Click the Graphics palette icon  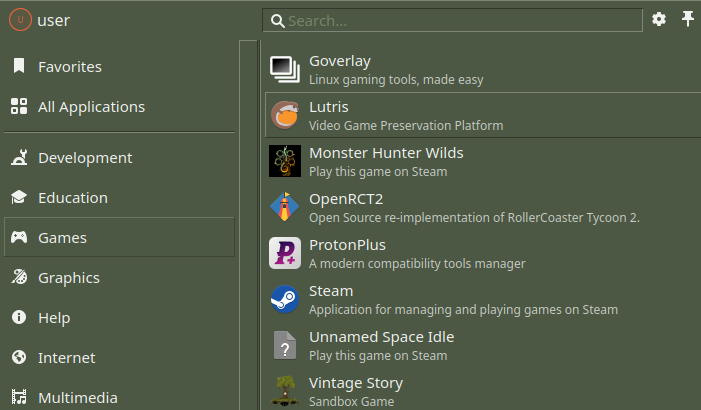(x=19, y=277)
